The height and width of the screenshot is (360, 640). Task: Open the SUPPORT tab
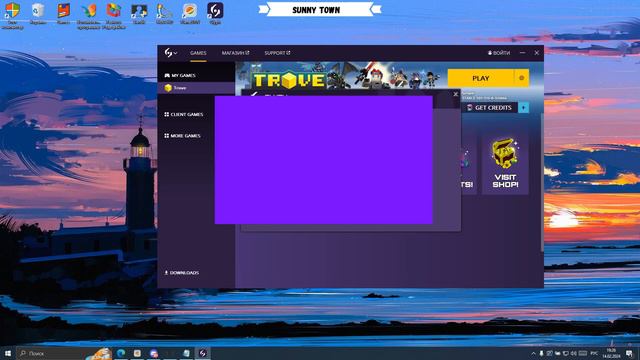277,53
